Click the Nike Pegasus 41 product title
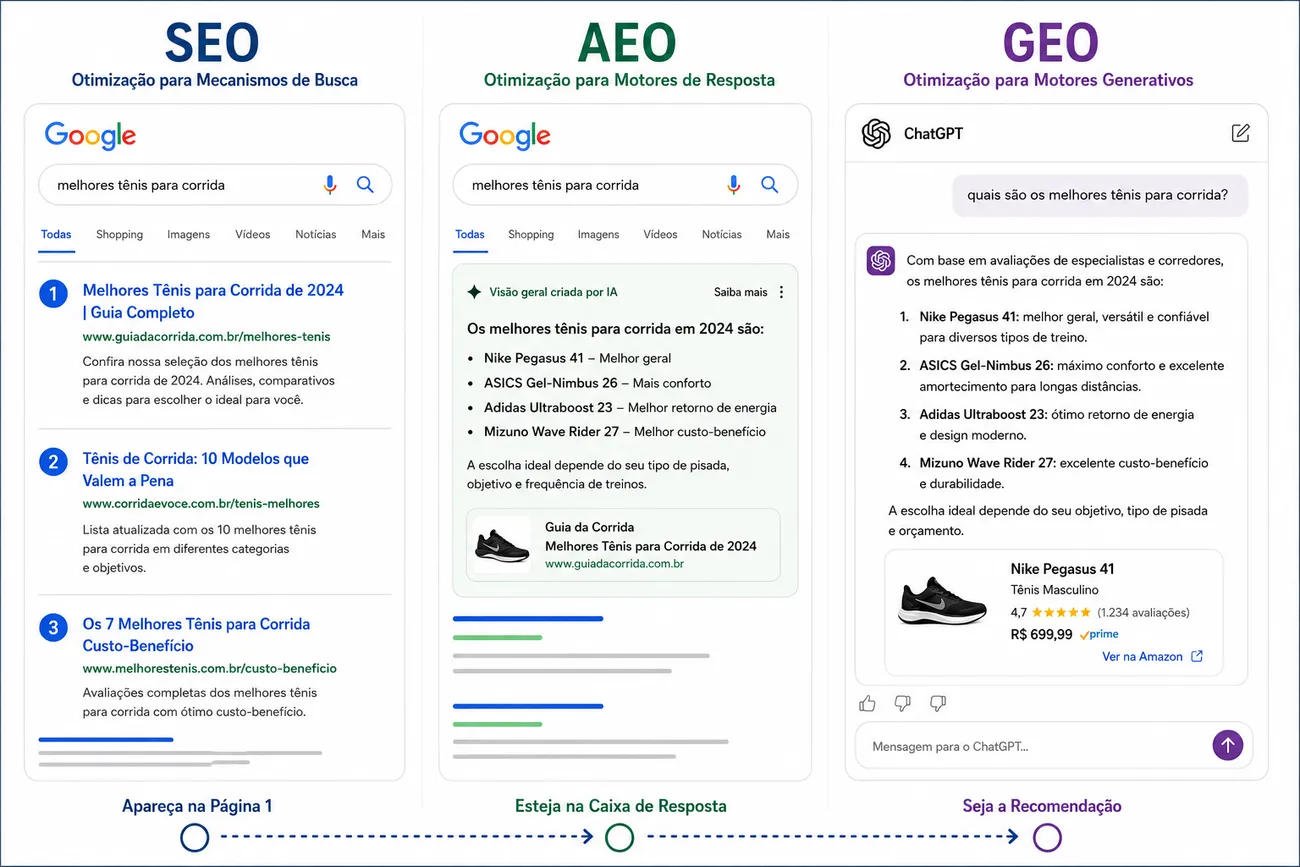This screenshot has width=1300, height=867. [1062, 569]
